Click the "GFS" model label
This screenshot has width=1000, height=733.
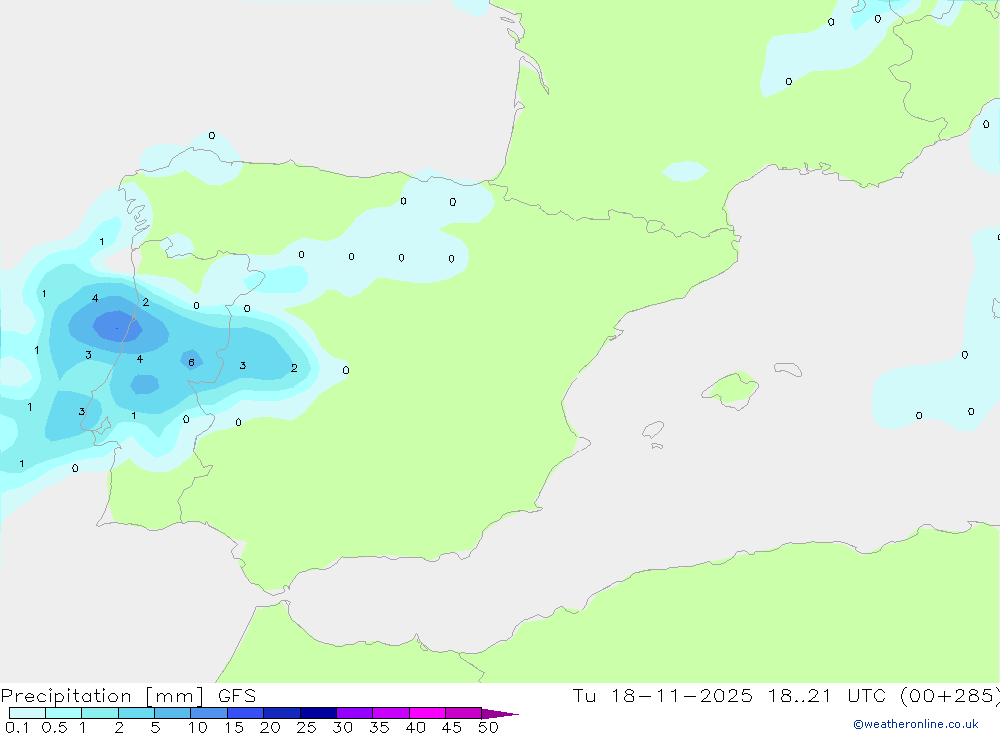coord(237,695)
